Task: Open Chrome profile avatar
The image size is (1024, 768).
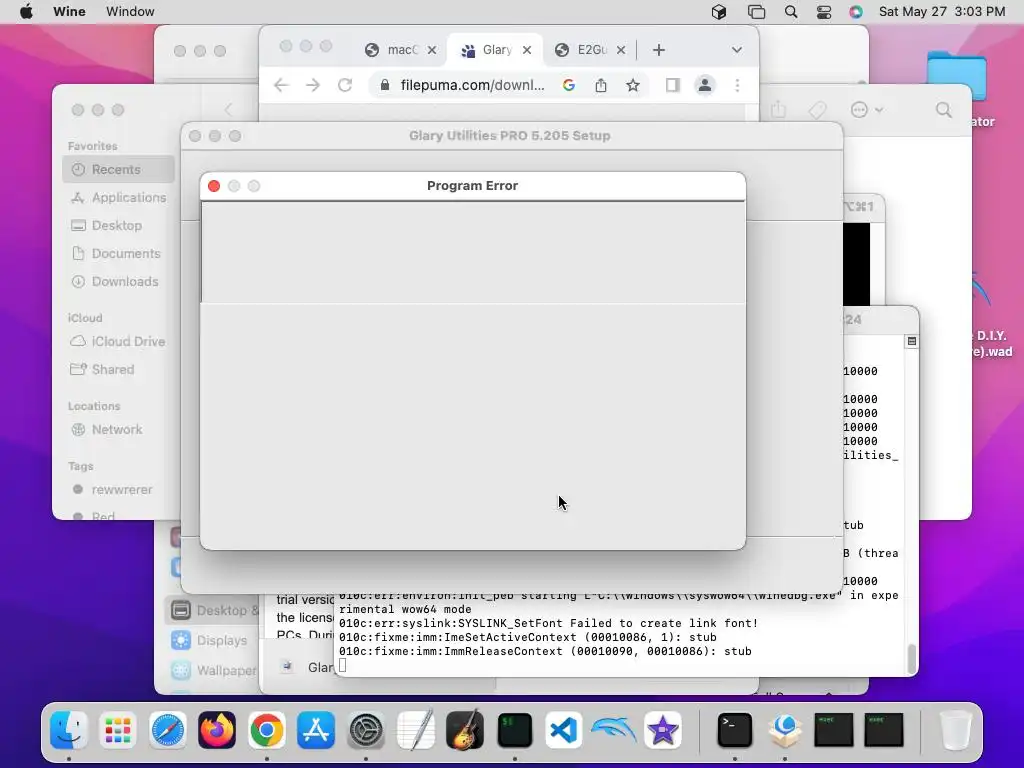Action: tap(705, 85)
